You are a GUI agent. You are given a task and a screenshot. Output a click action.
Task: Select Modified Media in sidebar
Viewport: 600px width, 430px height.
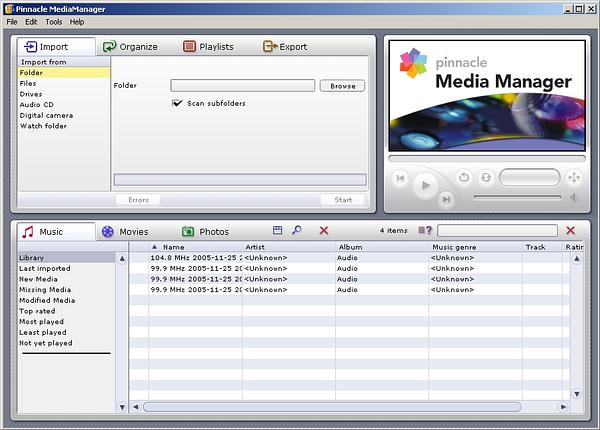pyautogui.click(x=67, y=300)
